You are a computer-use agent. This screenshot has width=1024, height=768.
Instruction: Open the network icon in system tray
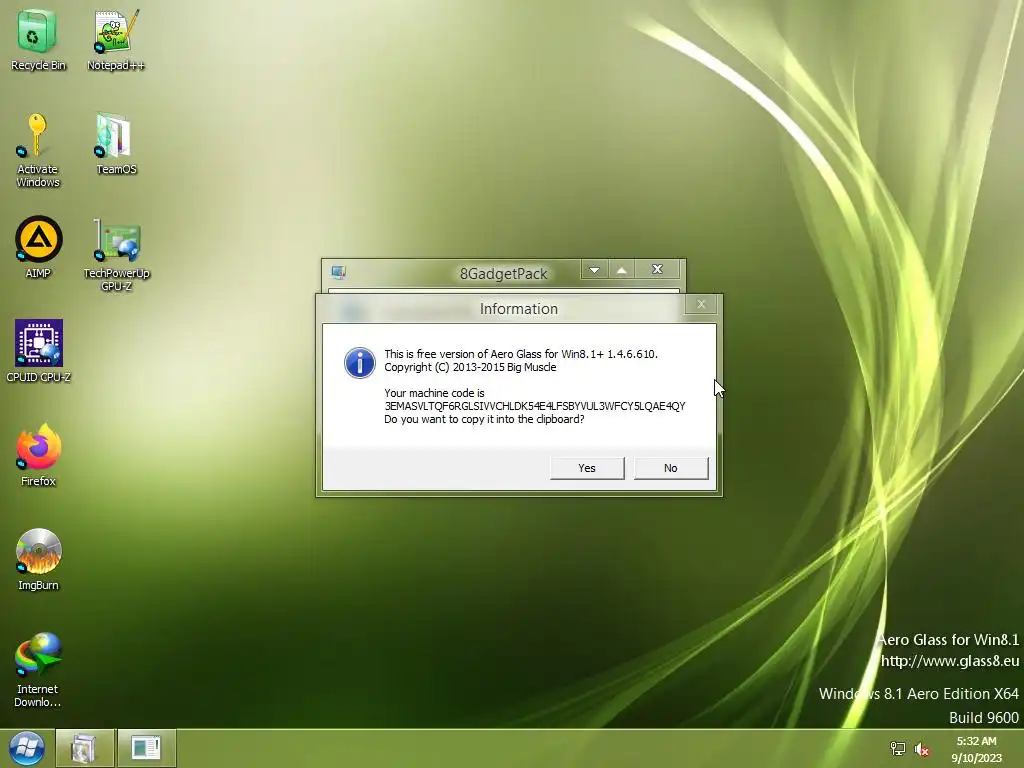[898, 749]
